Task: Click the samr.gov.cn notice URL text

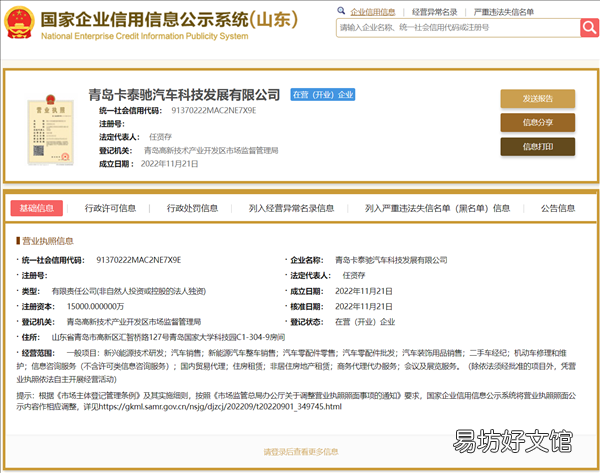Action: click(x=220, y=406)
